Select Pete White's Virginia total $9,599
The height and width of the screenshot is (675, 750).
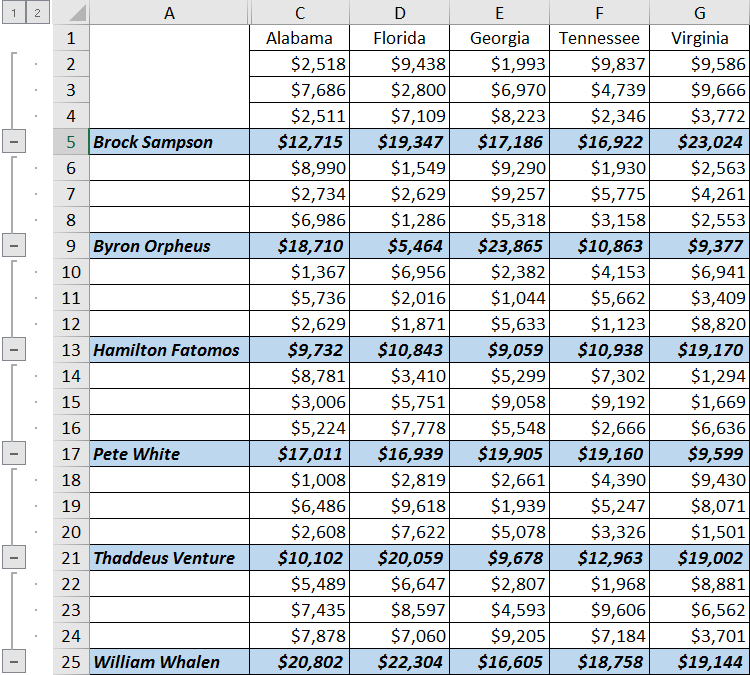[x=700, y=454]
